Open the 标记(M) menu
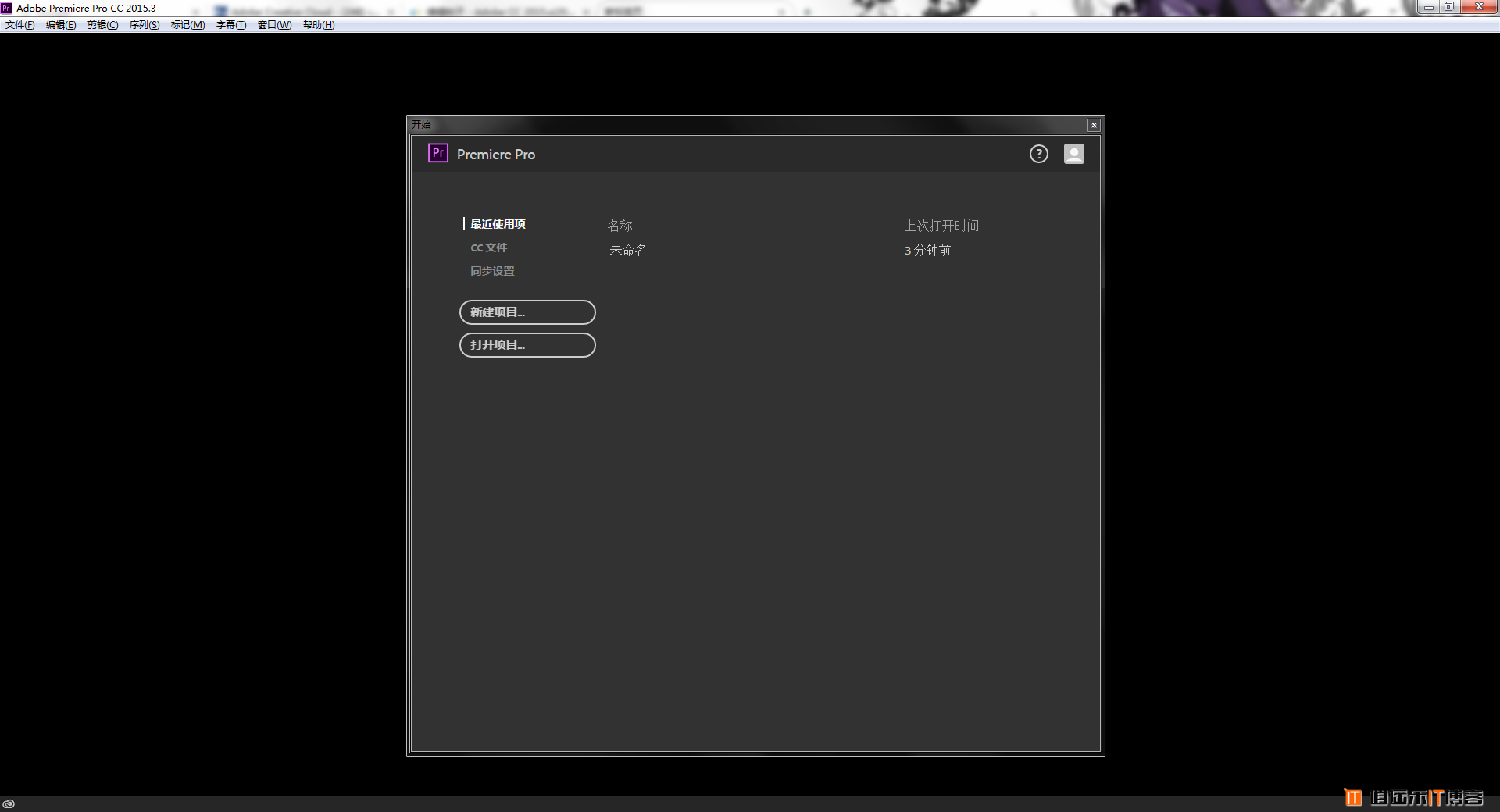This screenshot has height=812, width=1500. click(187, 25)
